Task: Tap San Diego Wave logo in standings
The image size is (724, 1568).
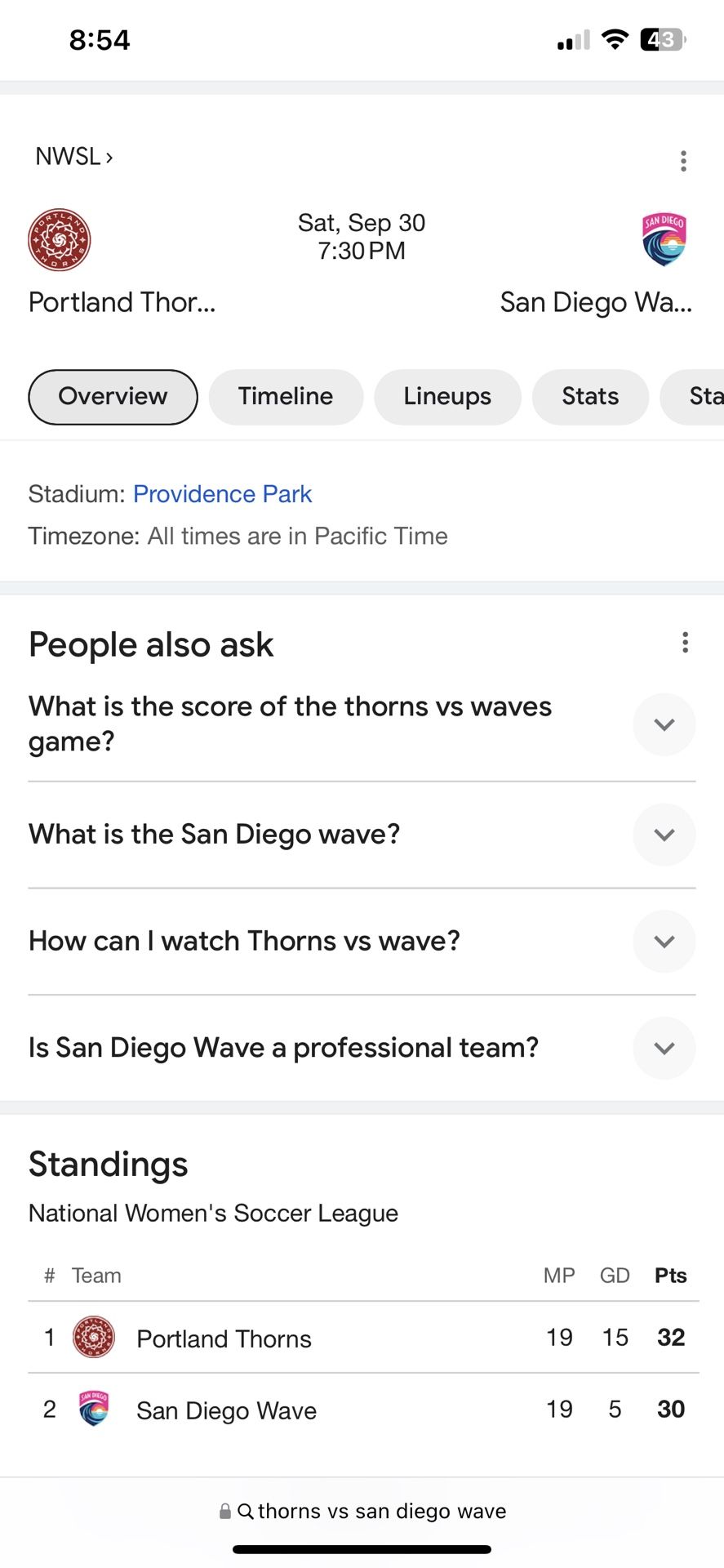Action: 94,1409
